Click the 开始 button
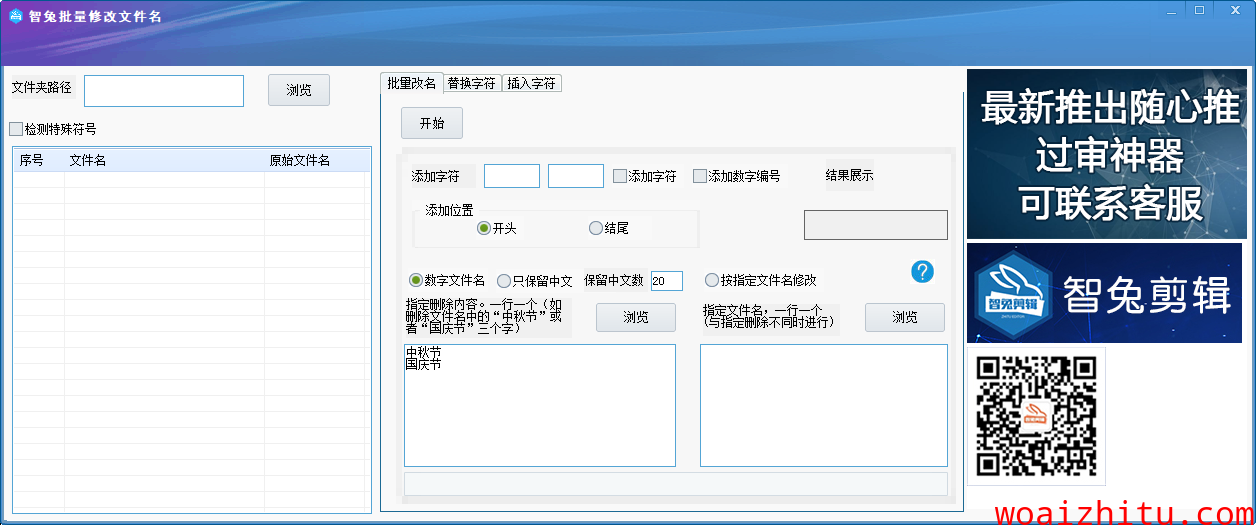Image resolution: width=1256 pixels, height=525 pixels. [432, 123]
